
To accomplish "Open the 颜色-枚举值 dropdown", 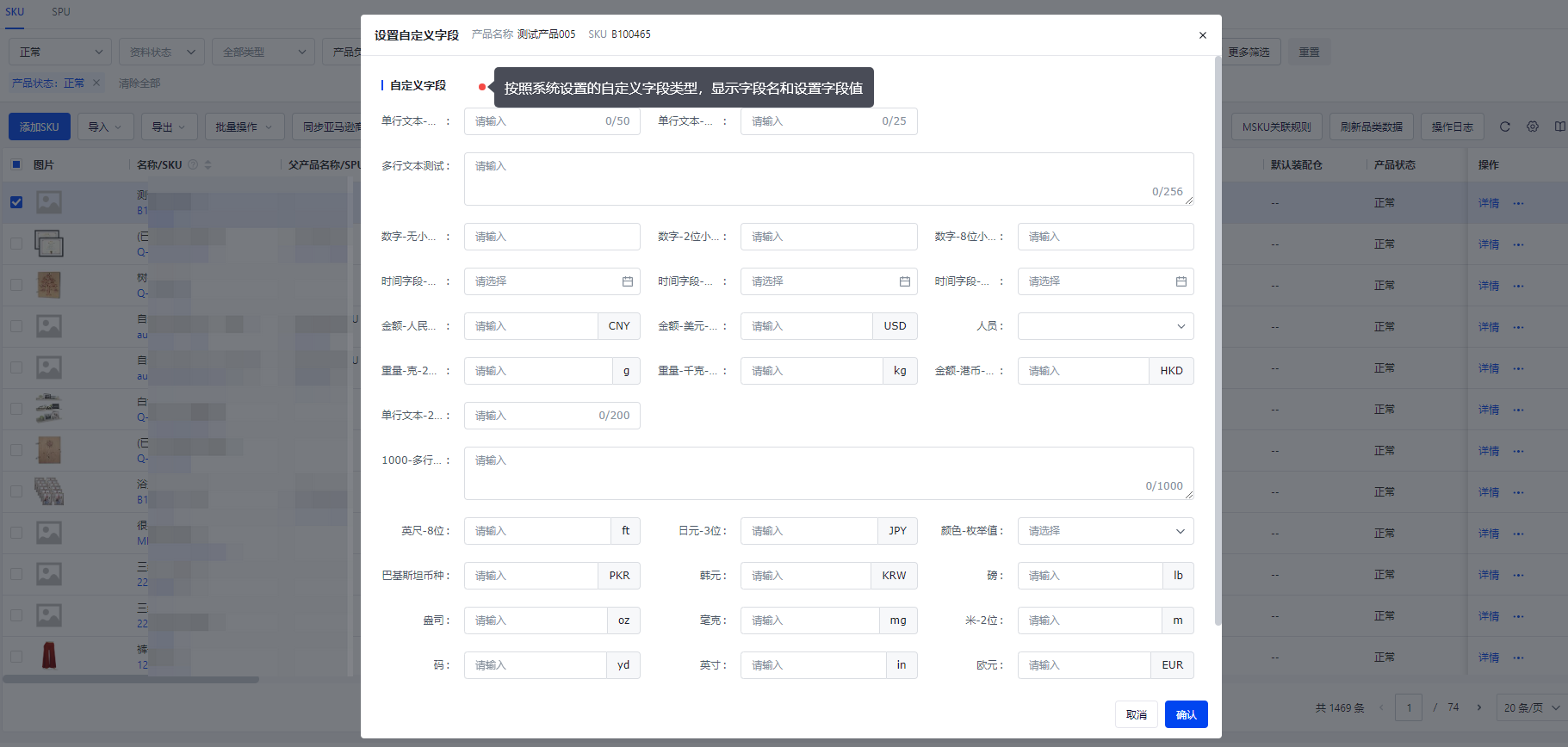I will click(x=1105, y=531).
